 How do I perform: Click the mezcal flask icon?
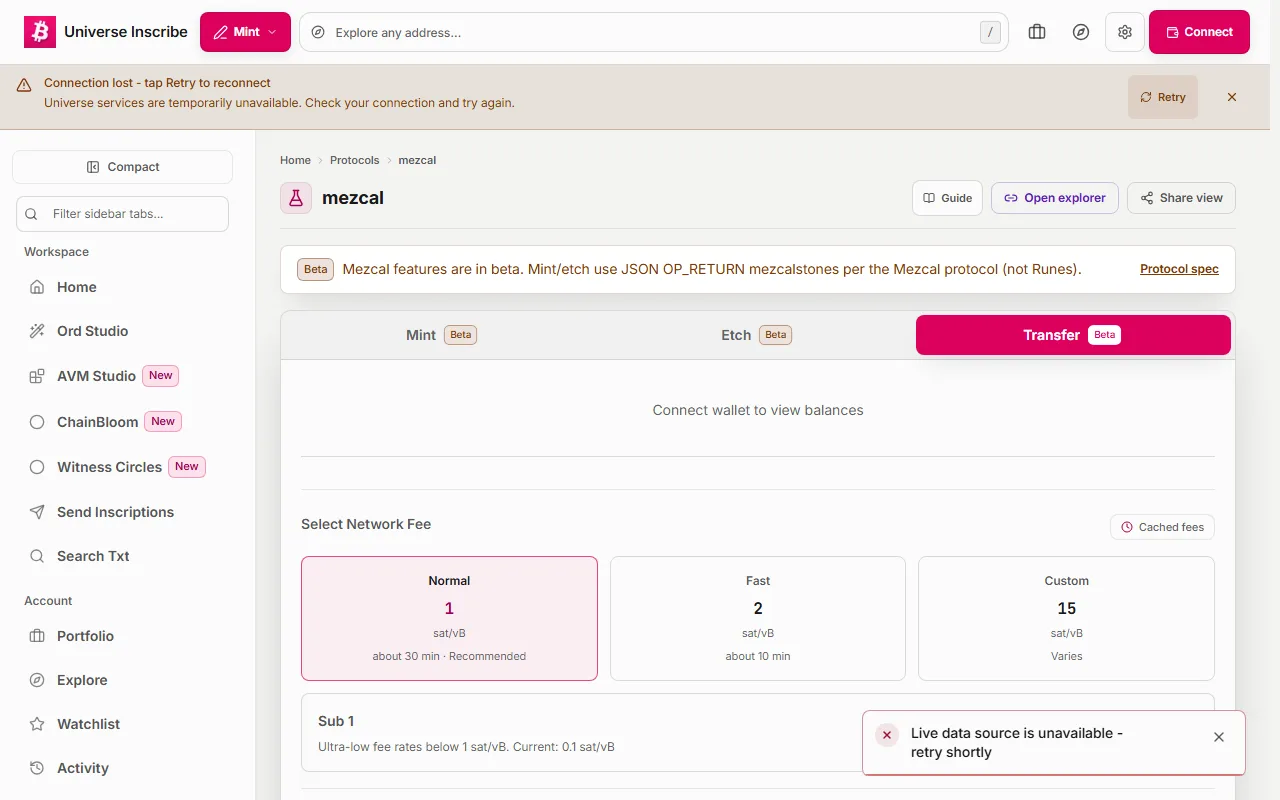[296, 198]
